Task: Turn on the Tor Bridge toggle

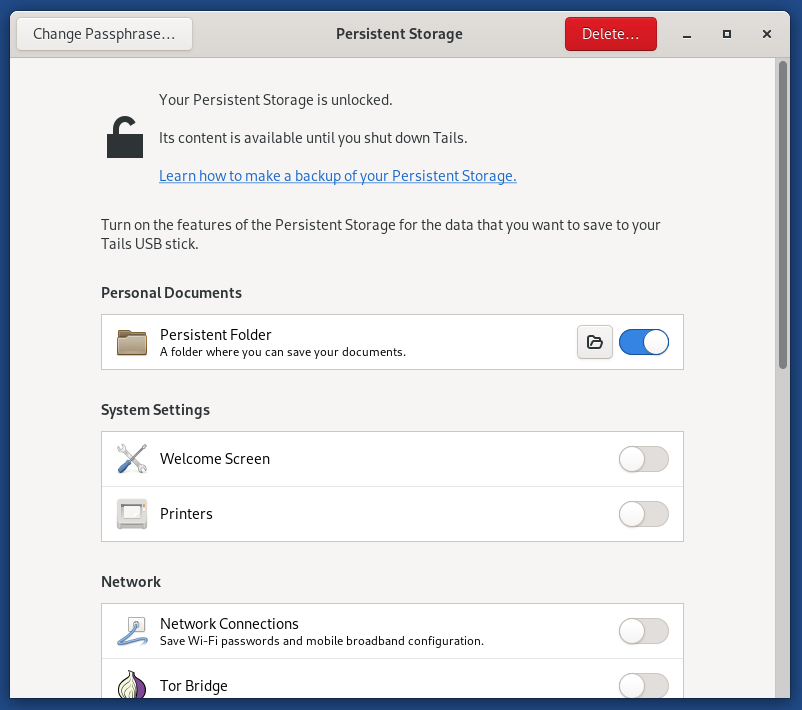Action: coord(643,686)
